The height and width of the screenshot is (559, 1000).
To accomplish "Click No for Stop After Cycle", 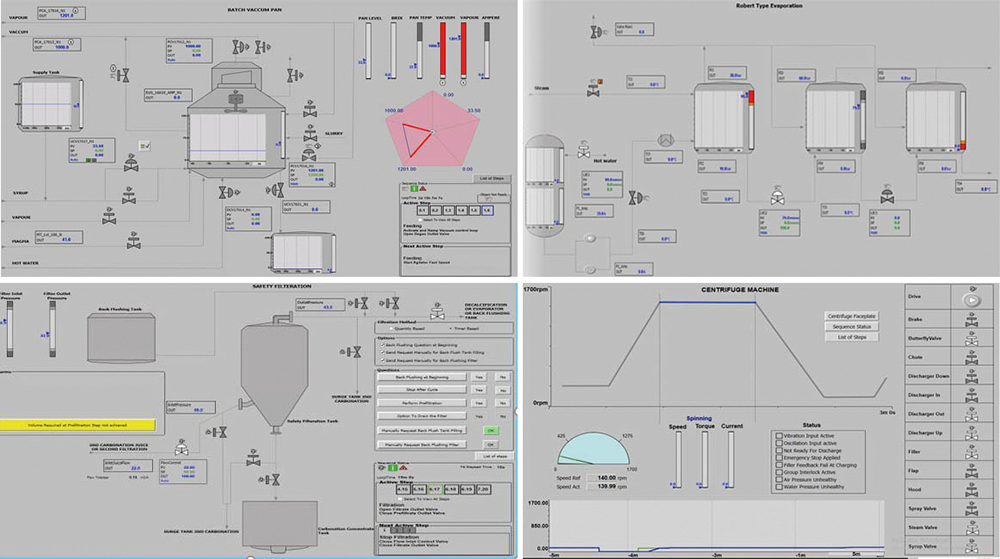I will pos(503,390).
